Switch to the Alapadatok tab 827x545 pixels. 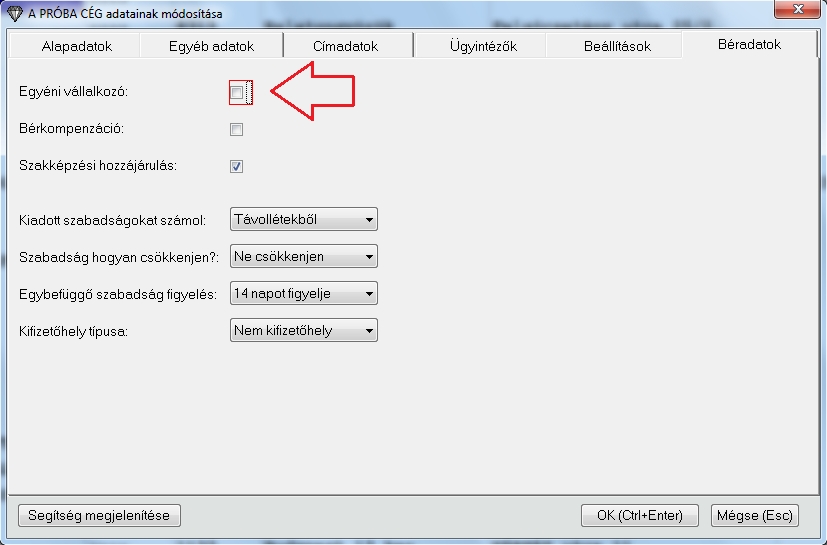point(77,46)
